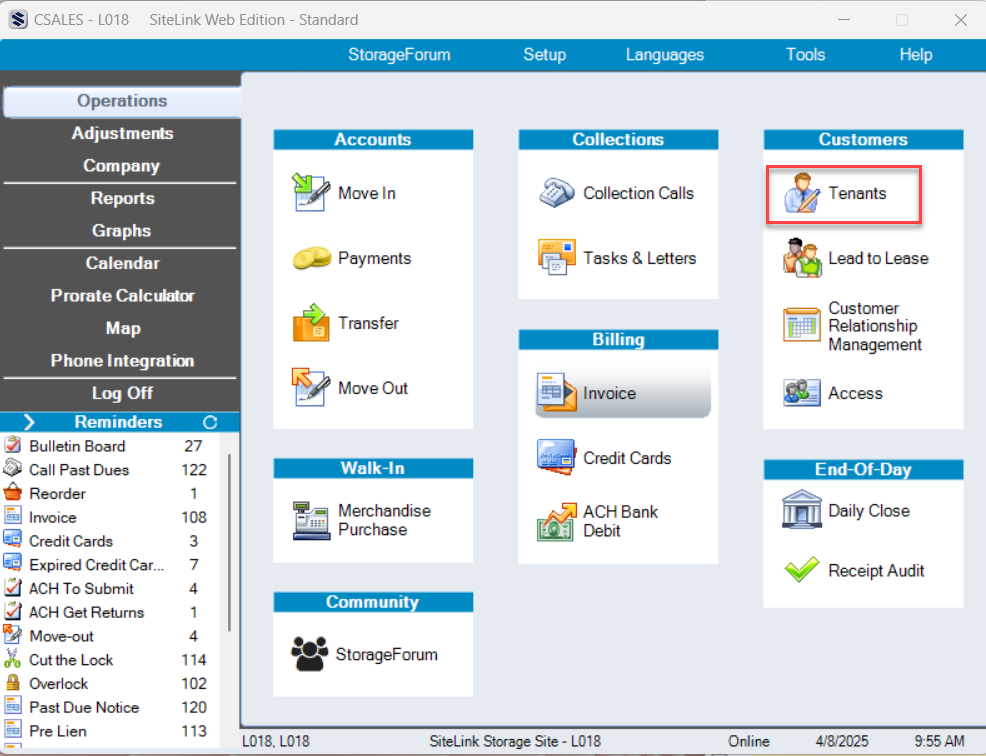Screen dimensions: 986x756
Task: Click the Move-out reminder icon
Action: point(13,635)
